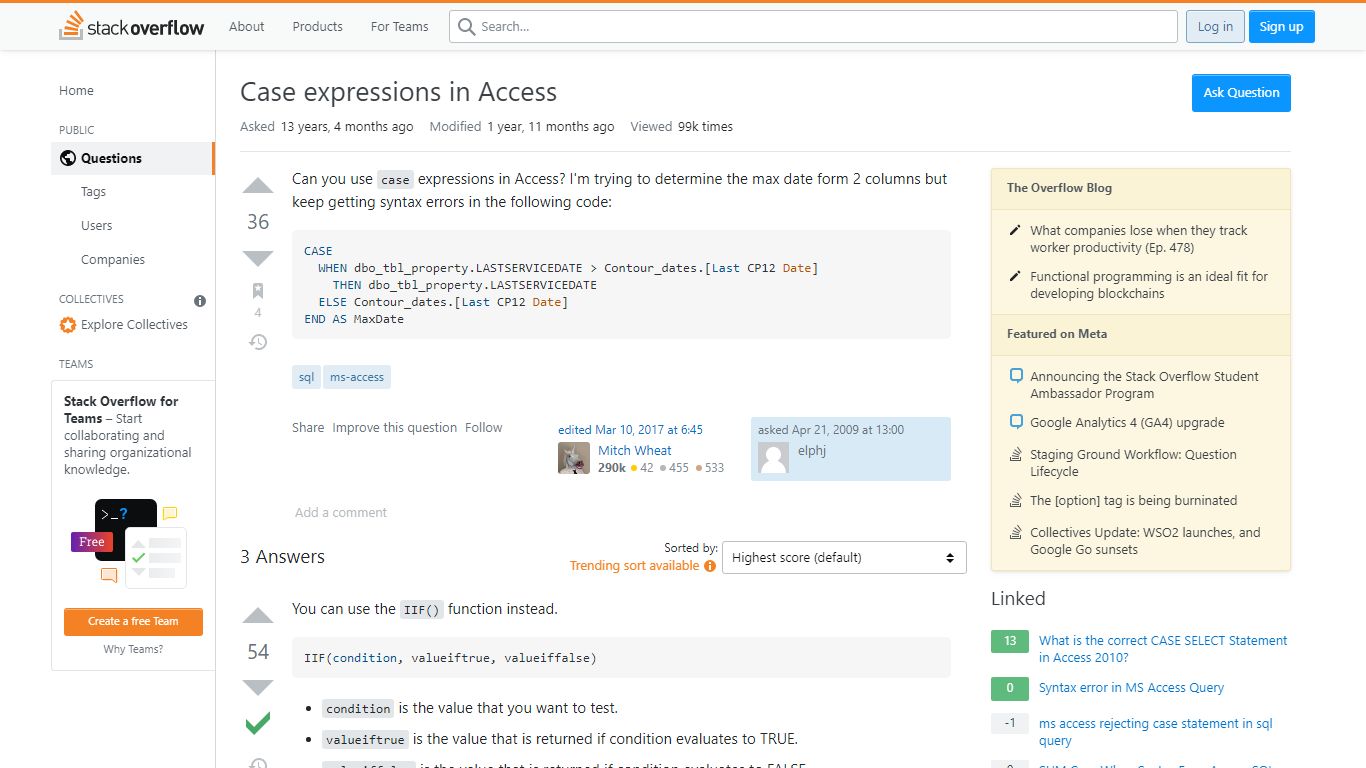Open the Products menu
This screenshot has height=768, width=1366.
click(318, 27)
